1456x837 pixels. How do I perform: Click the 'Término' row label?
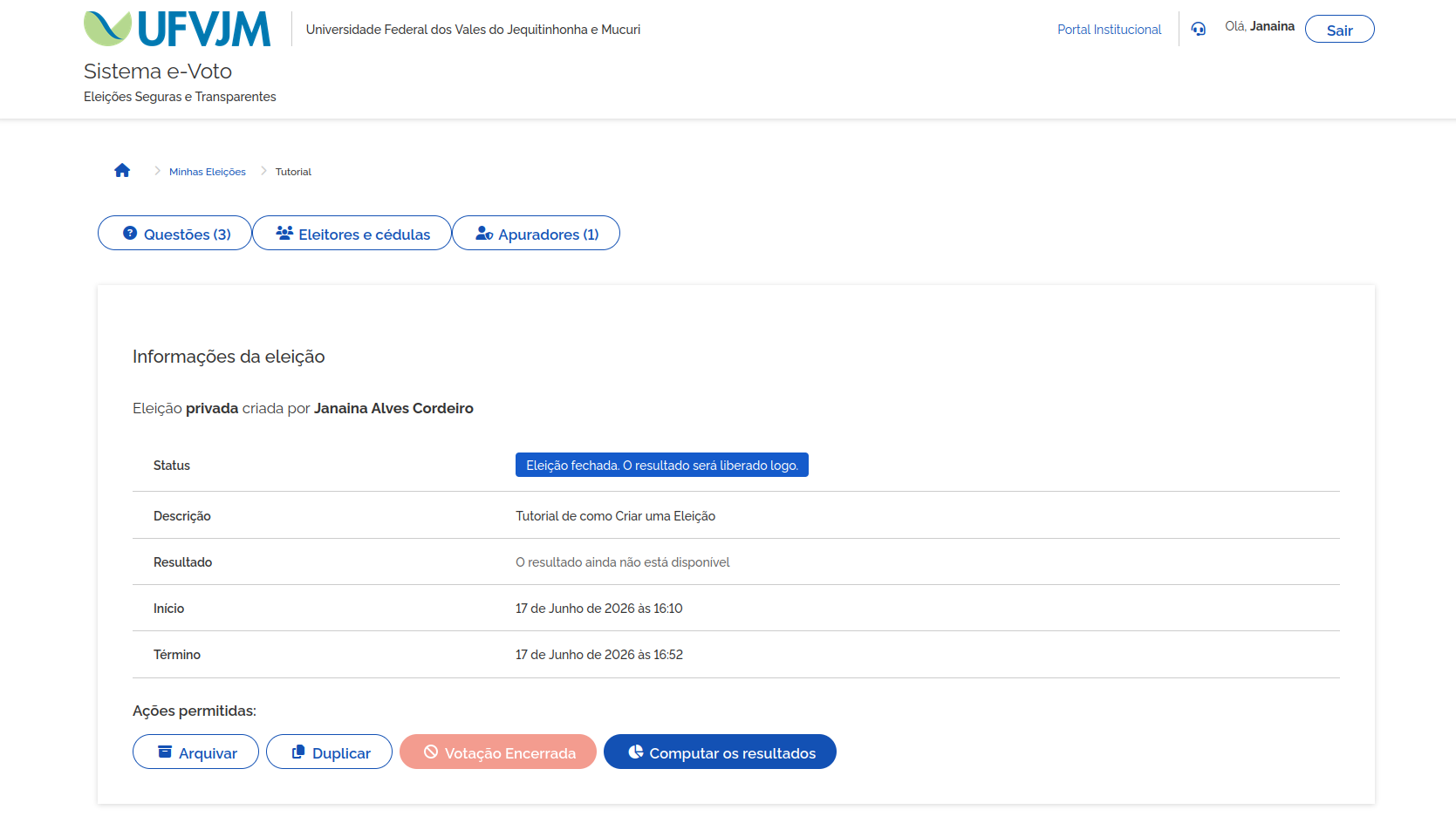(x=177, y=655)
